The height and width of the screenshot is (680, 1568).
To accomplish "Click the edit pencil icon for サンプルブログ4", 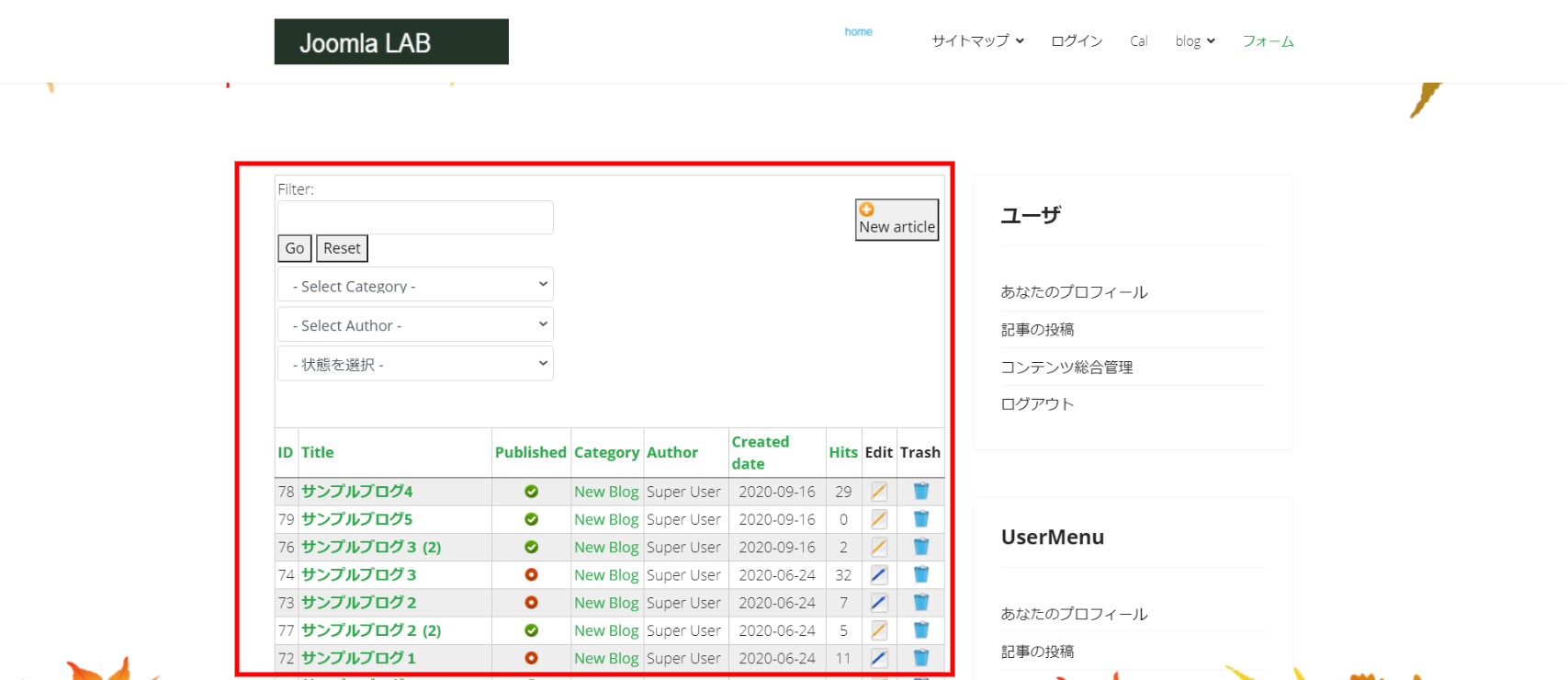I will [x=878, y=492].
